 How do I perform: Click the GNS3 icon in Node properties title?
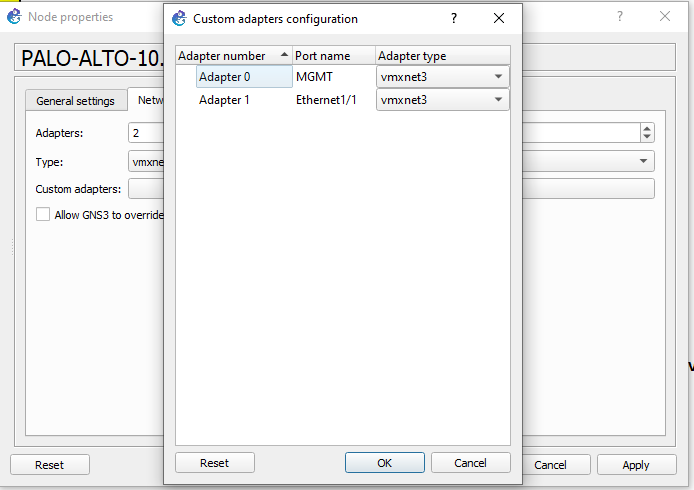click(14, 16)
